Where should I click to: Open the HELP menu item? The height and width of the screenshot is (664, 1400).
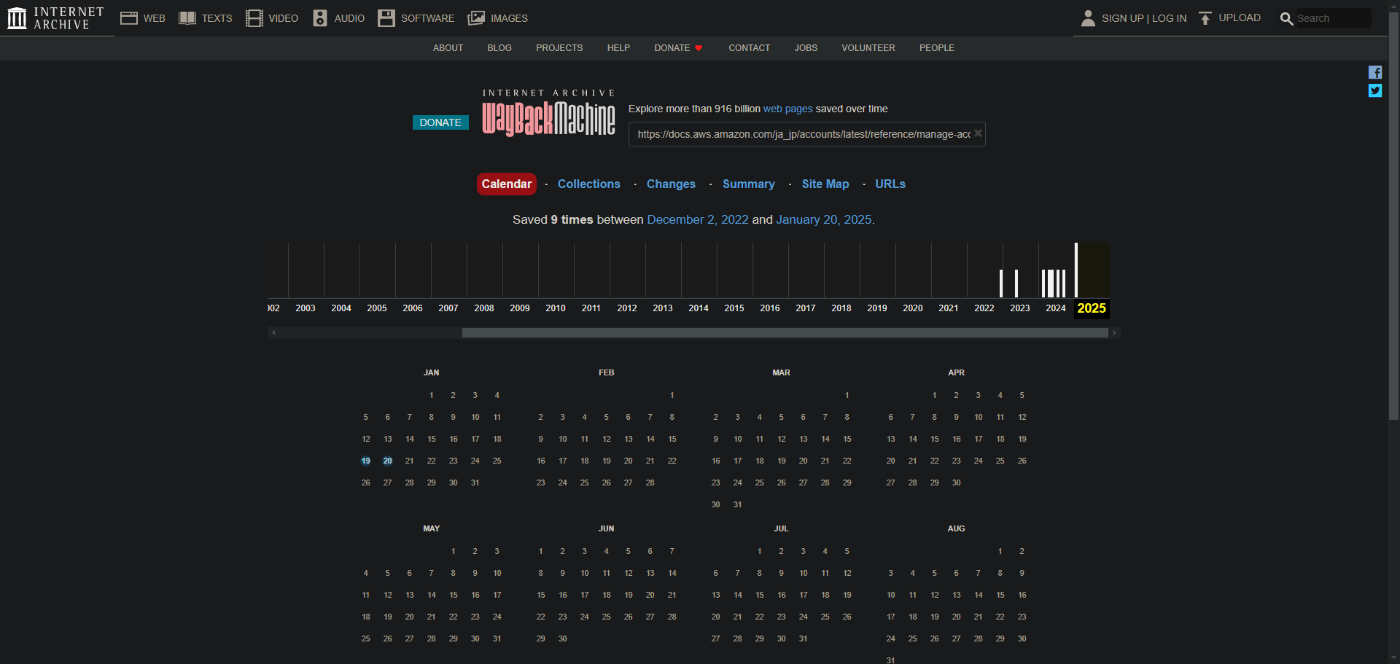click(x=618, y=48)
